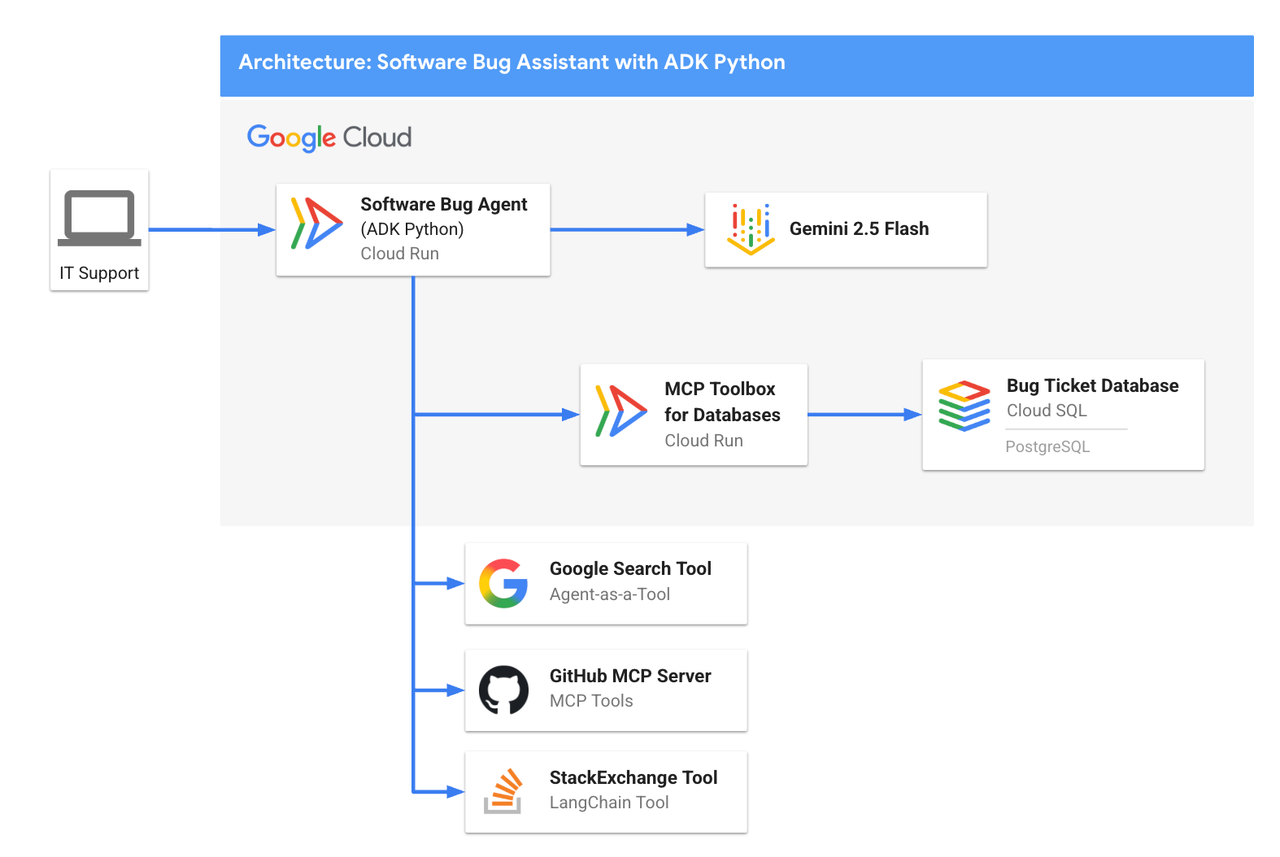Select the MCP Toolbox ADK icon
The height and width of the screenshot is (857, 1280).
coord(621,411)
